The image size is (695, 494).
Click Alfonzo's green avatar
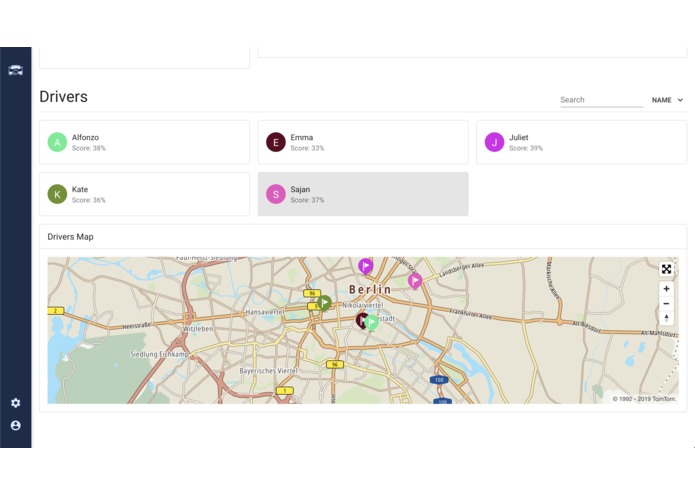pos(57,142)
